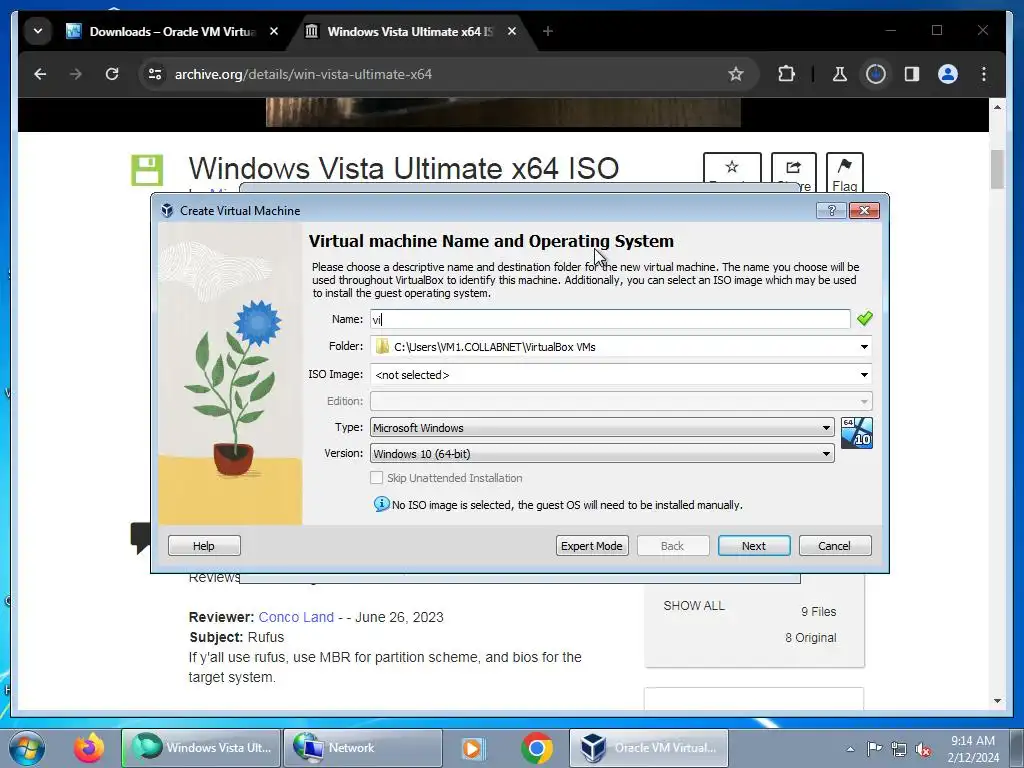Expand the Folder dropdown

click(x=864, y=347)
